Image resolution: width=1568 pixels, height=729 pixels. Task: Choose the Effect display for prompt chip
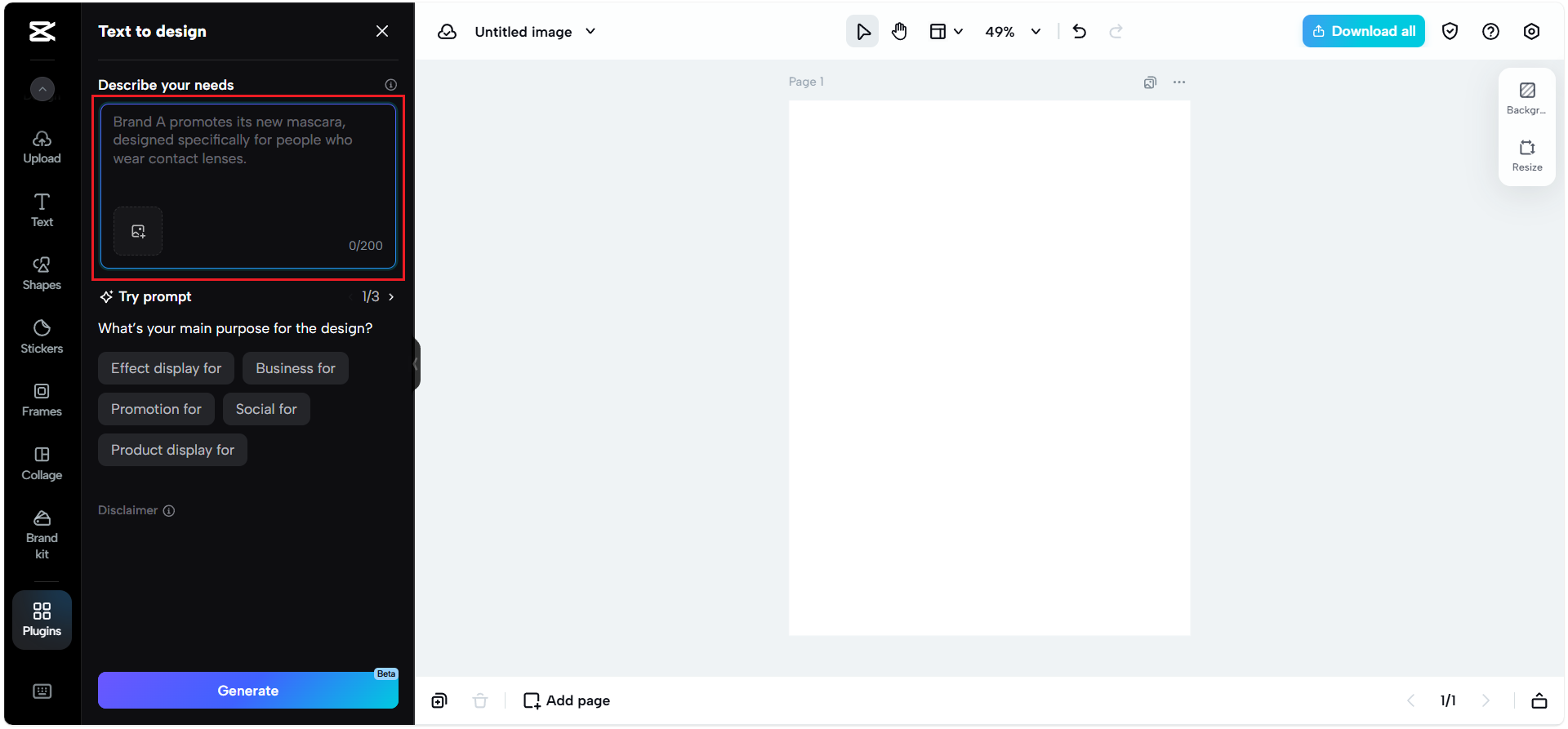pos(166,368)
